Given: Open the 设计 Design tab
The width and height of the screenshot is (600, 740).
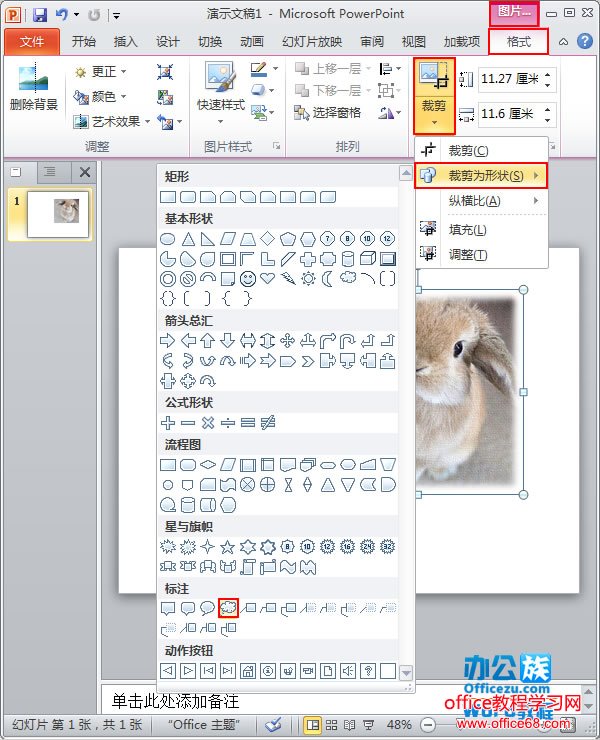Looking at the screenshot, I should [x=168, y=42].
